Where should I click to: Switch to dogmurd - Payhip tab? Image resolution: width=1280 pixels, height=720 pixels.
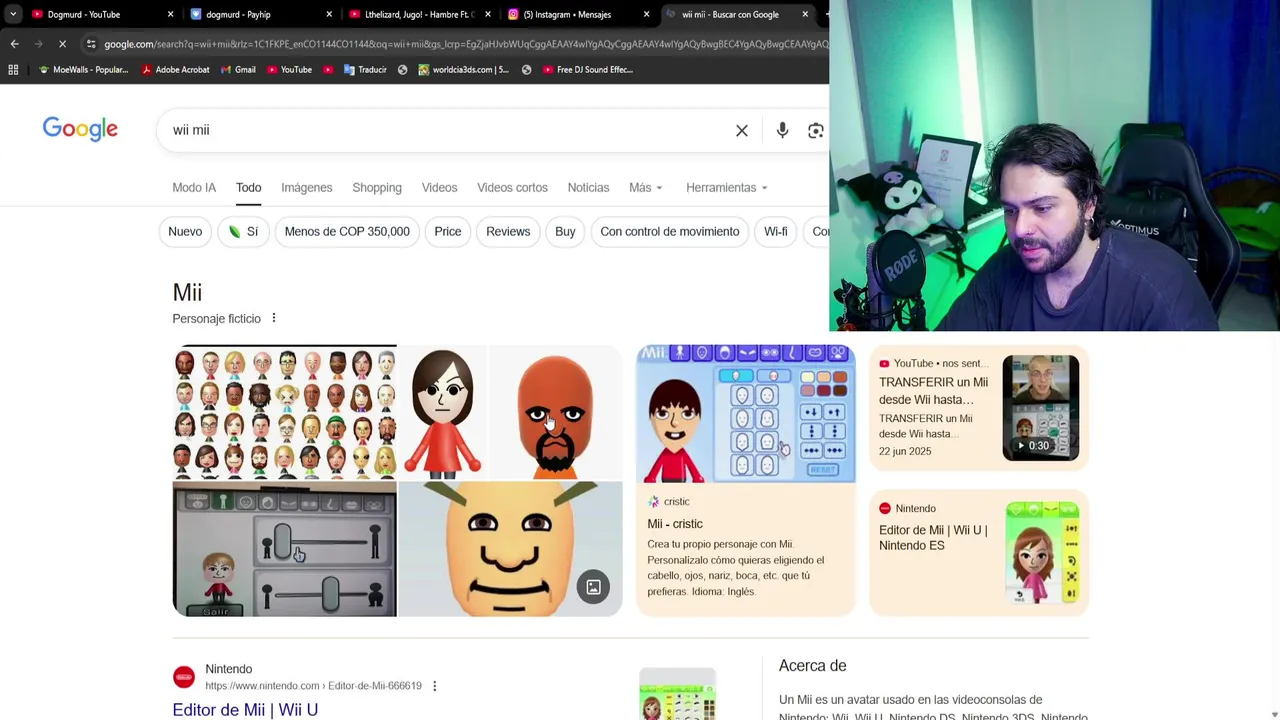click(250, 14)
